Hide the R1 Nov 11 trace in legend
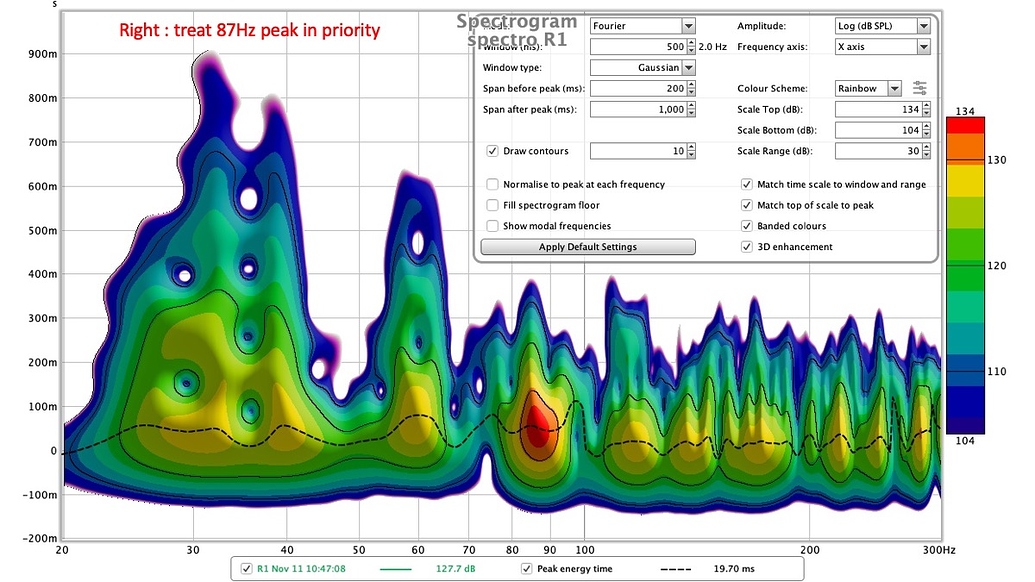Image resolution: width=1035 pixels, height=582 pixels. [247, 568]
